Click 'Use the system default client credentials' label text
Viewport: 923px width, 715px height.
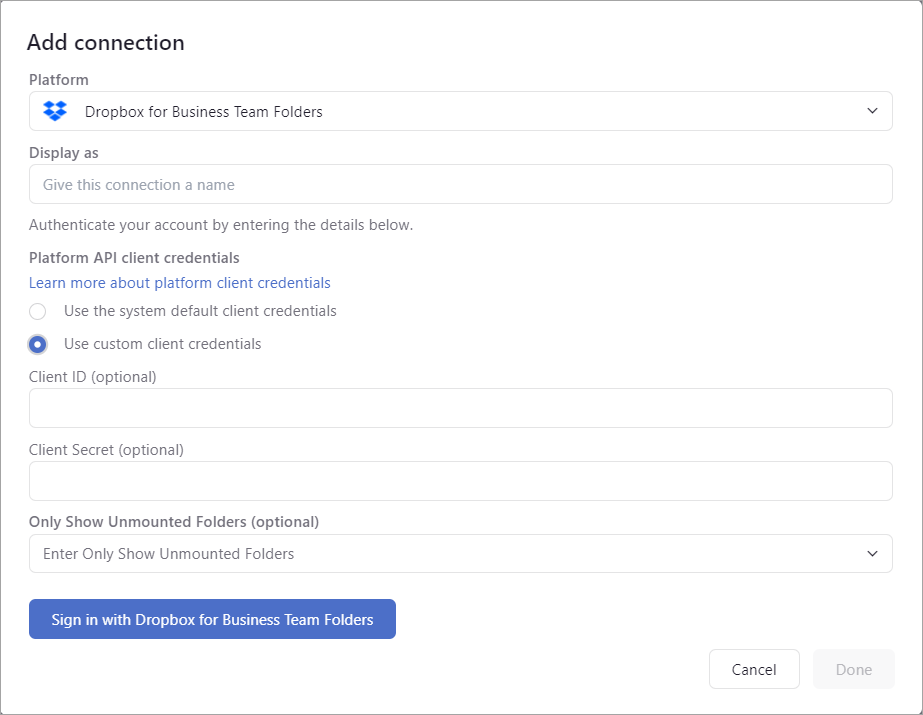pyautogui.click(x=200, y=311)
